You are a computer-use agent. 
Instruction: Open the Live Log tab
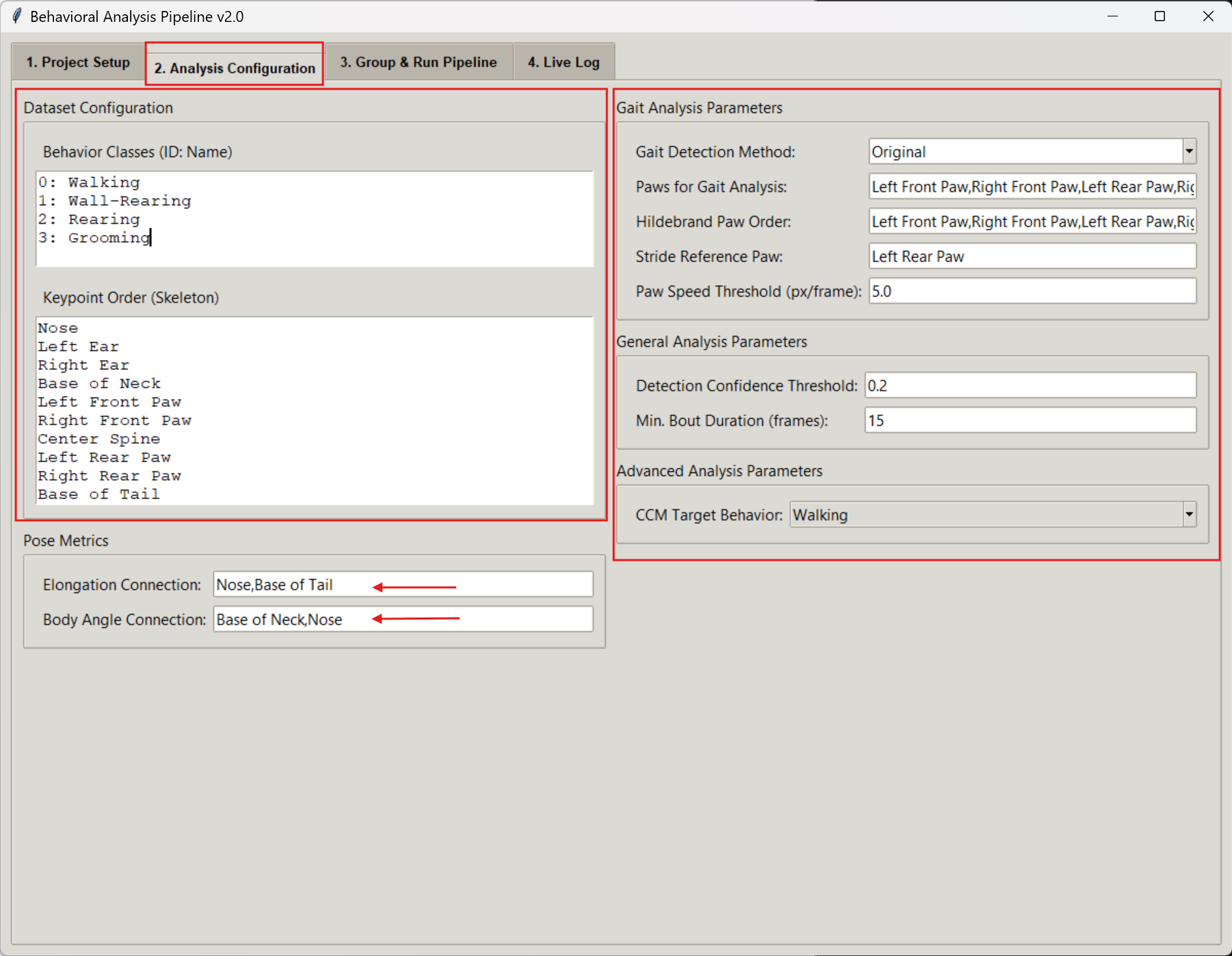pyautogui.click(x=563, y=62)
